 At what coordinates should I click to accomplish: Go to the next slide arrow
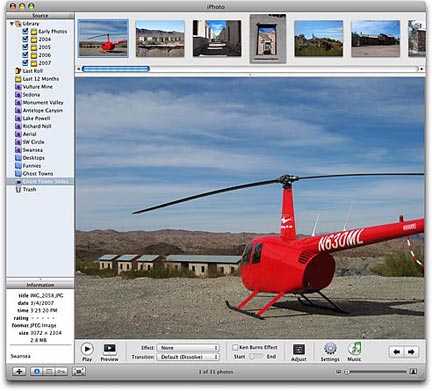click(411, 352)
